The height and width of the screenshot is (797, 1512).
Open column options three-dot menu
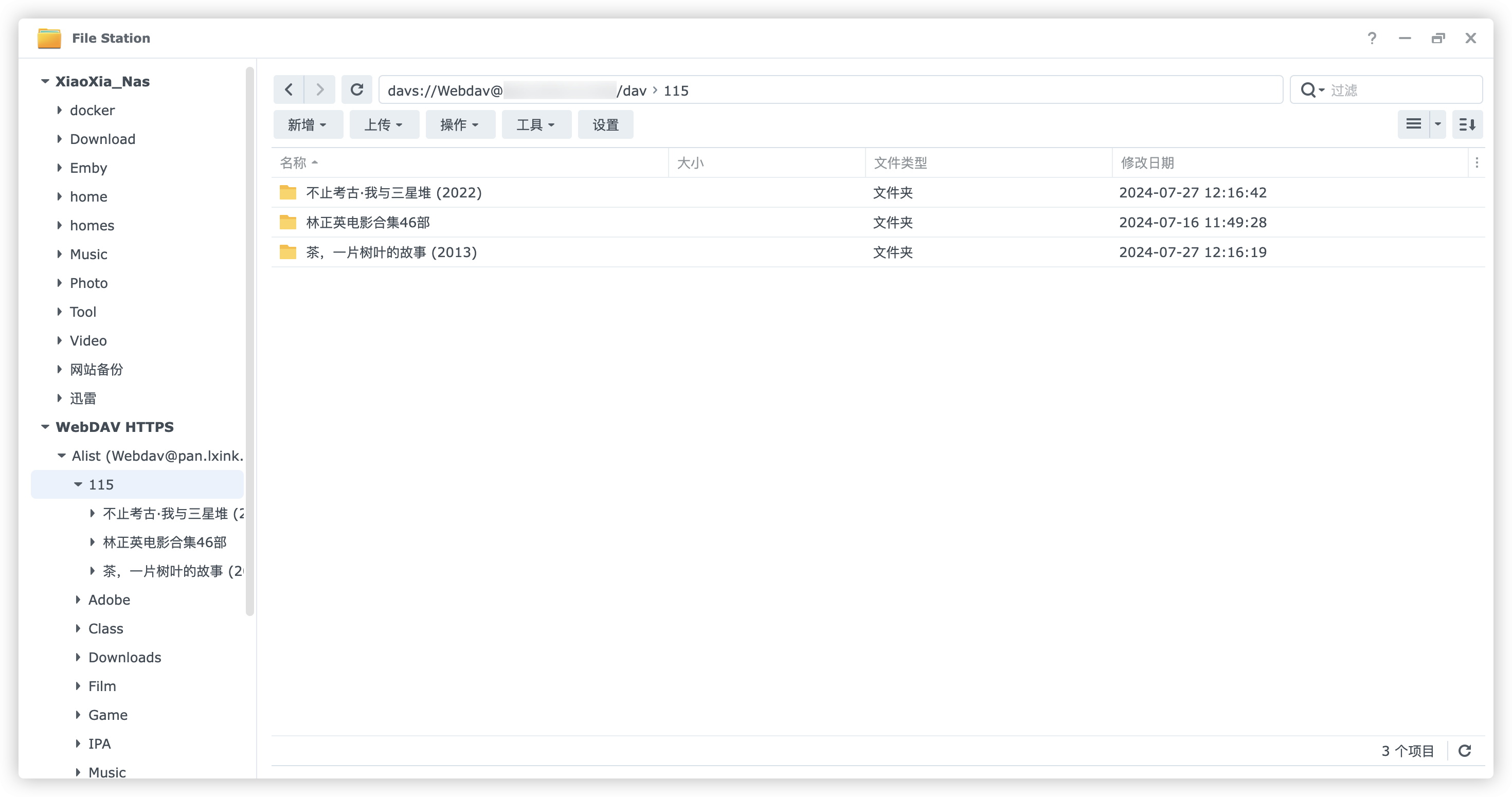pyautogui.click(x=1477, y=162)
